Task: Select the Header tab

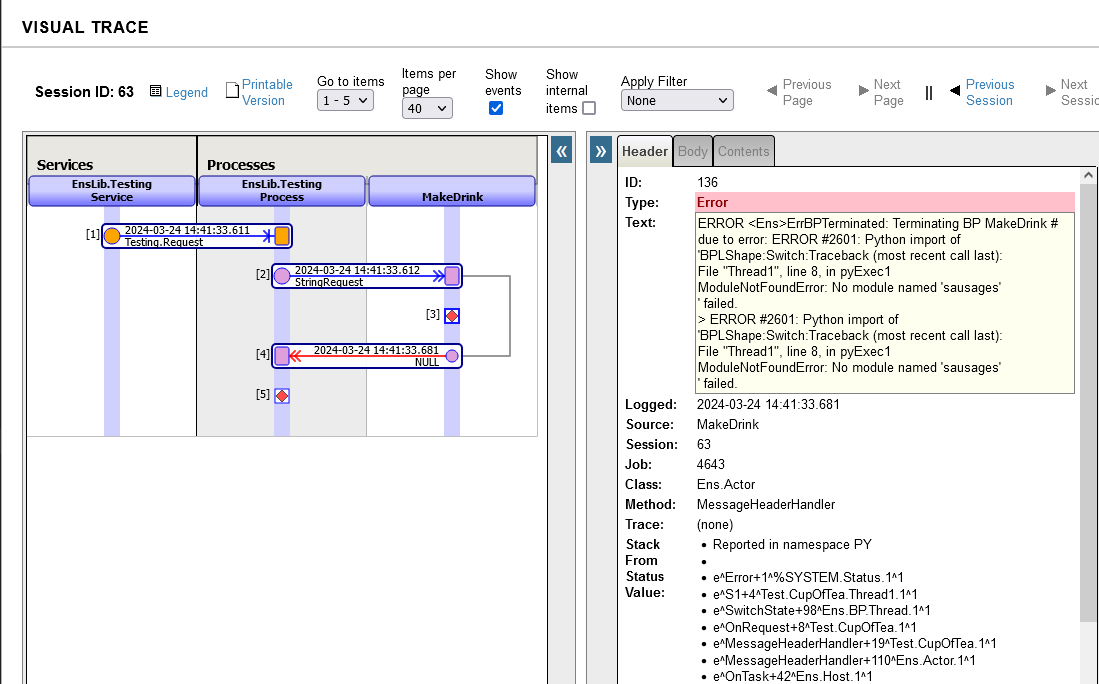Action: [645, 152]
